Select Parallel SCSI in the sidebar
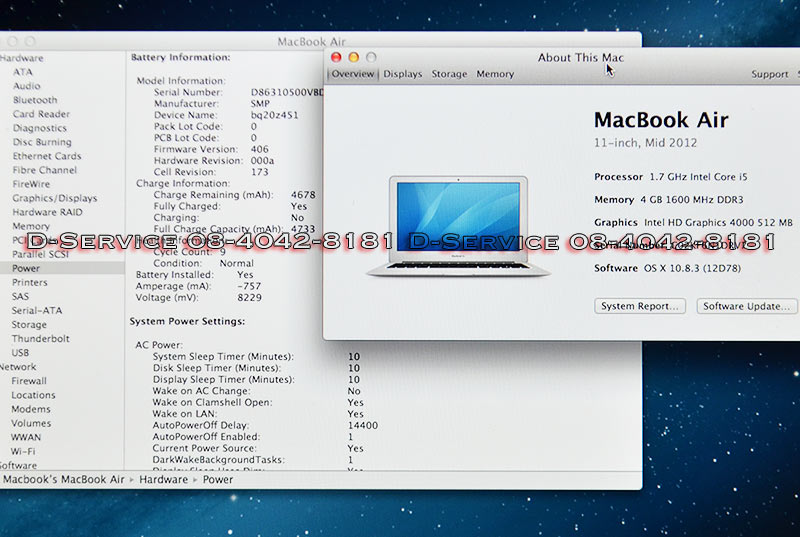The image size is (800, 537). tap(40, 254)
